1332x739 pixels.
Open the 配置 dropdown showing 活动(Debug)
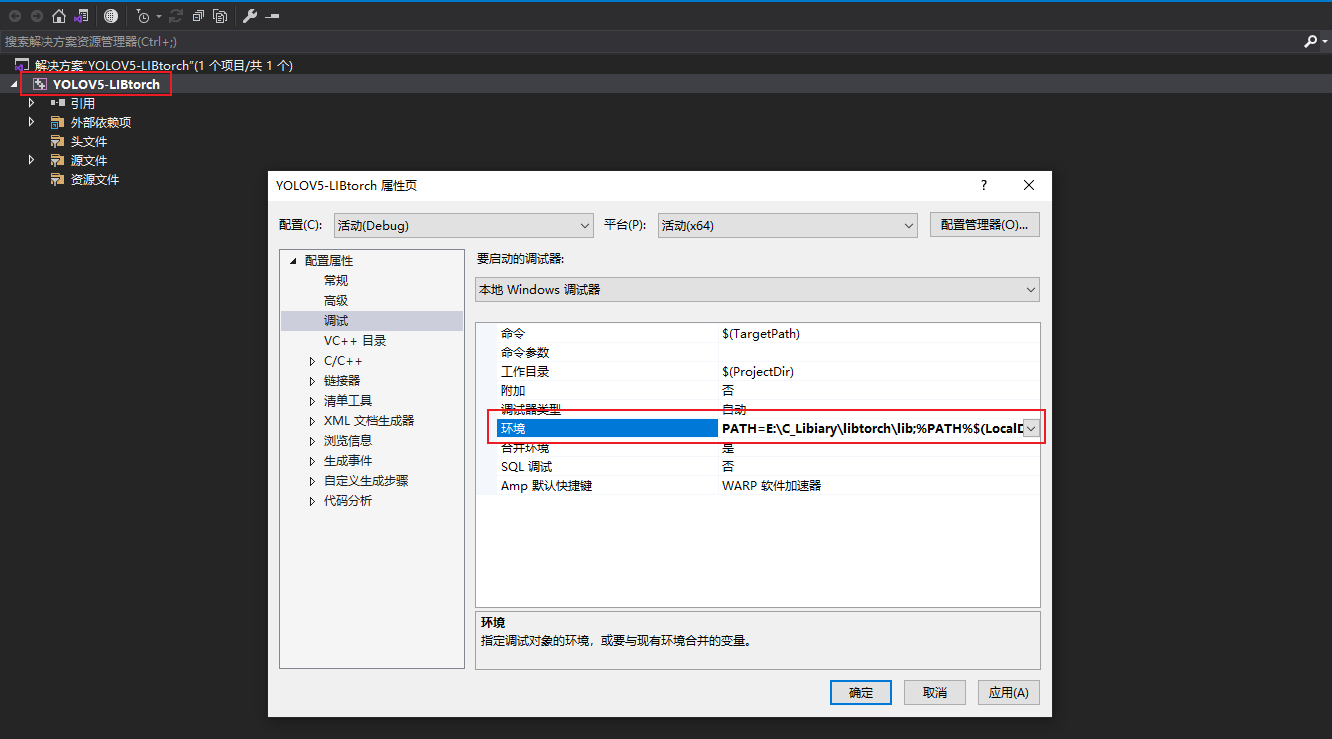464,225
